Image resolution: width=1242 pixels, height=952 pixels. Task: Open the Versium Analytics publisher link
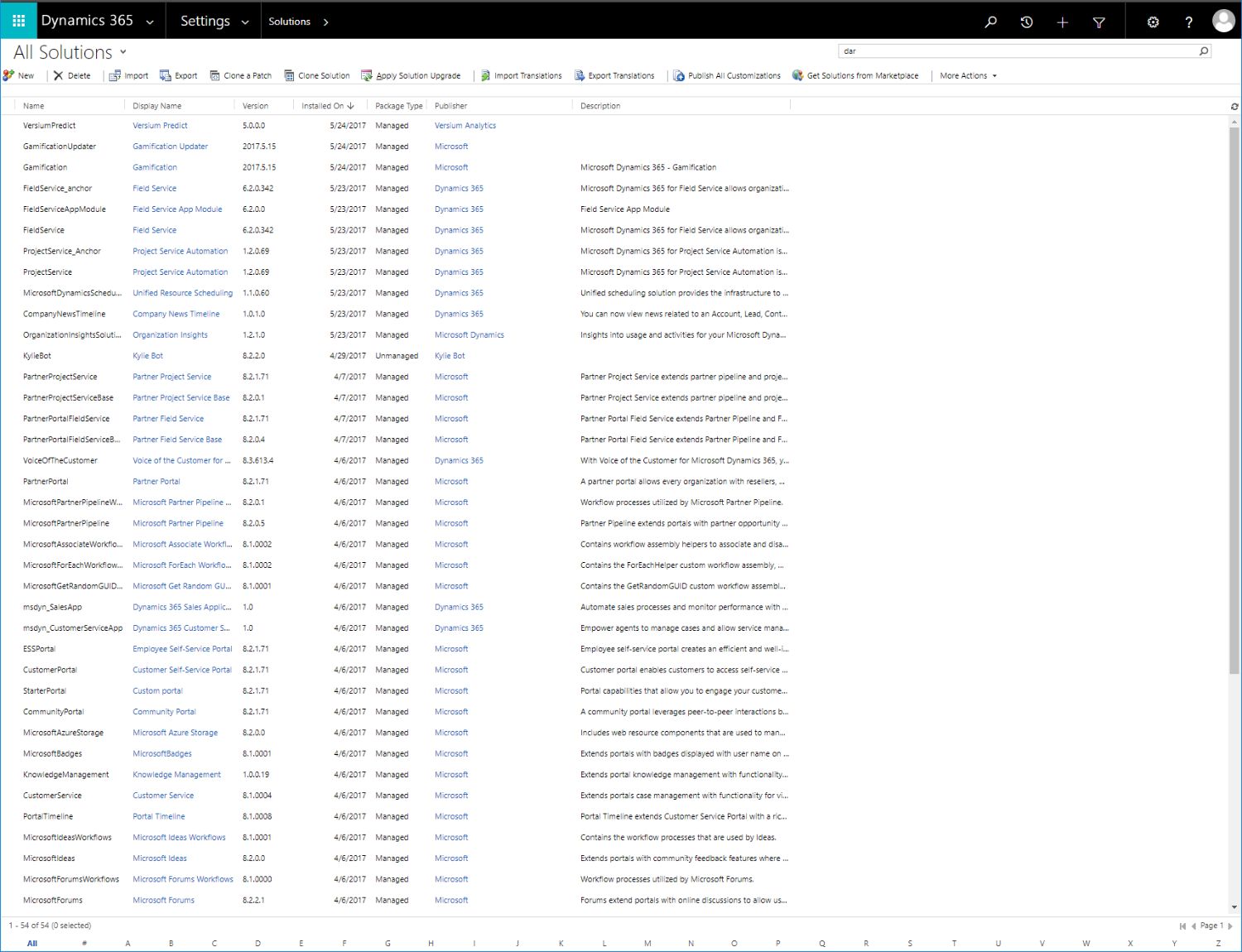[x=465, y=126]
